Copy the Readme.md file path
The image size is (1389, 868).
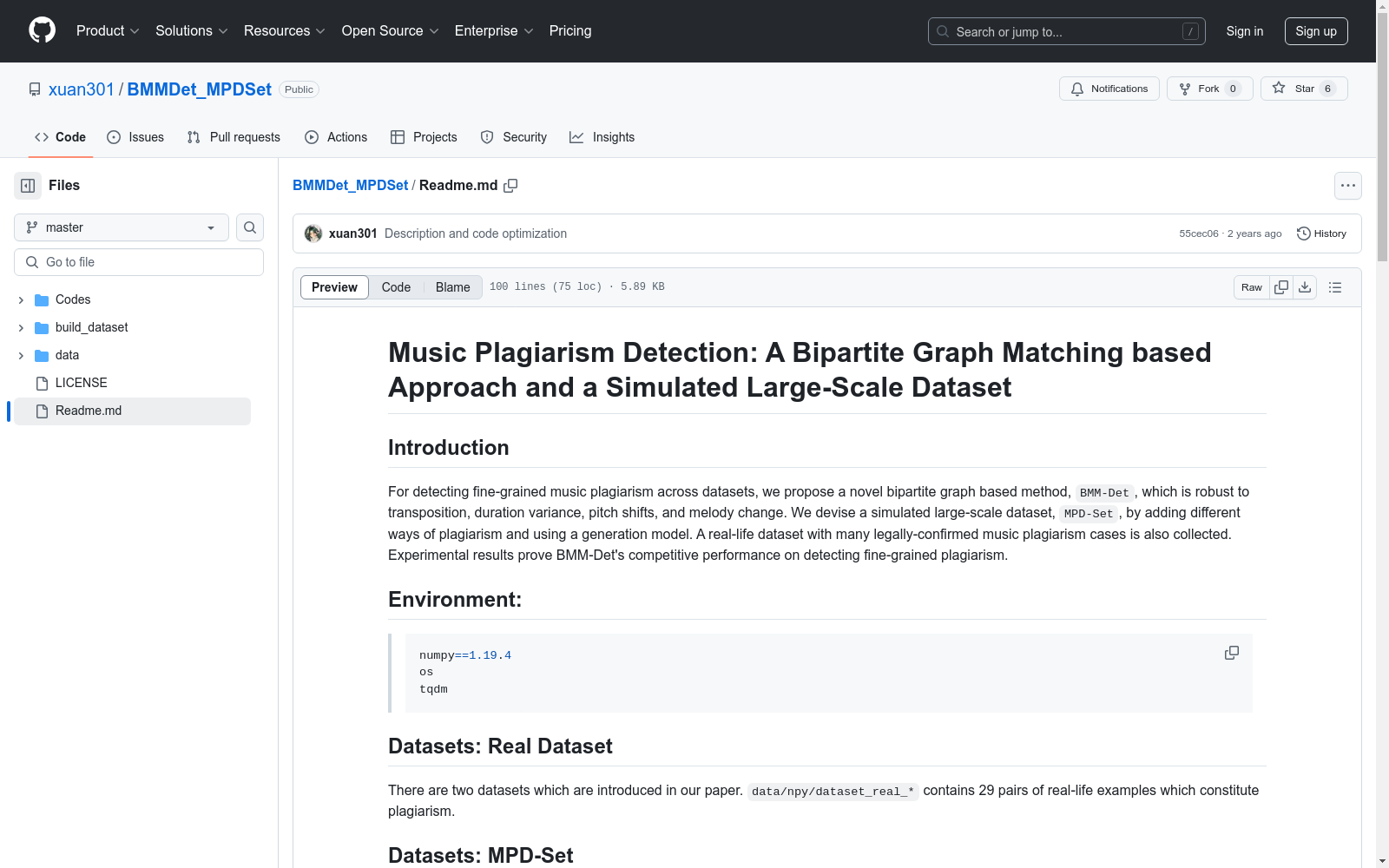pos(510,186)
